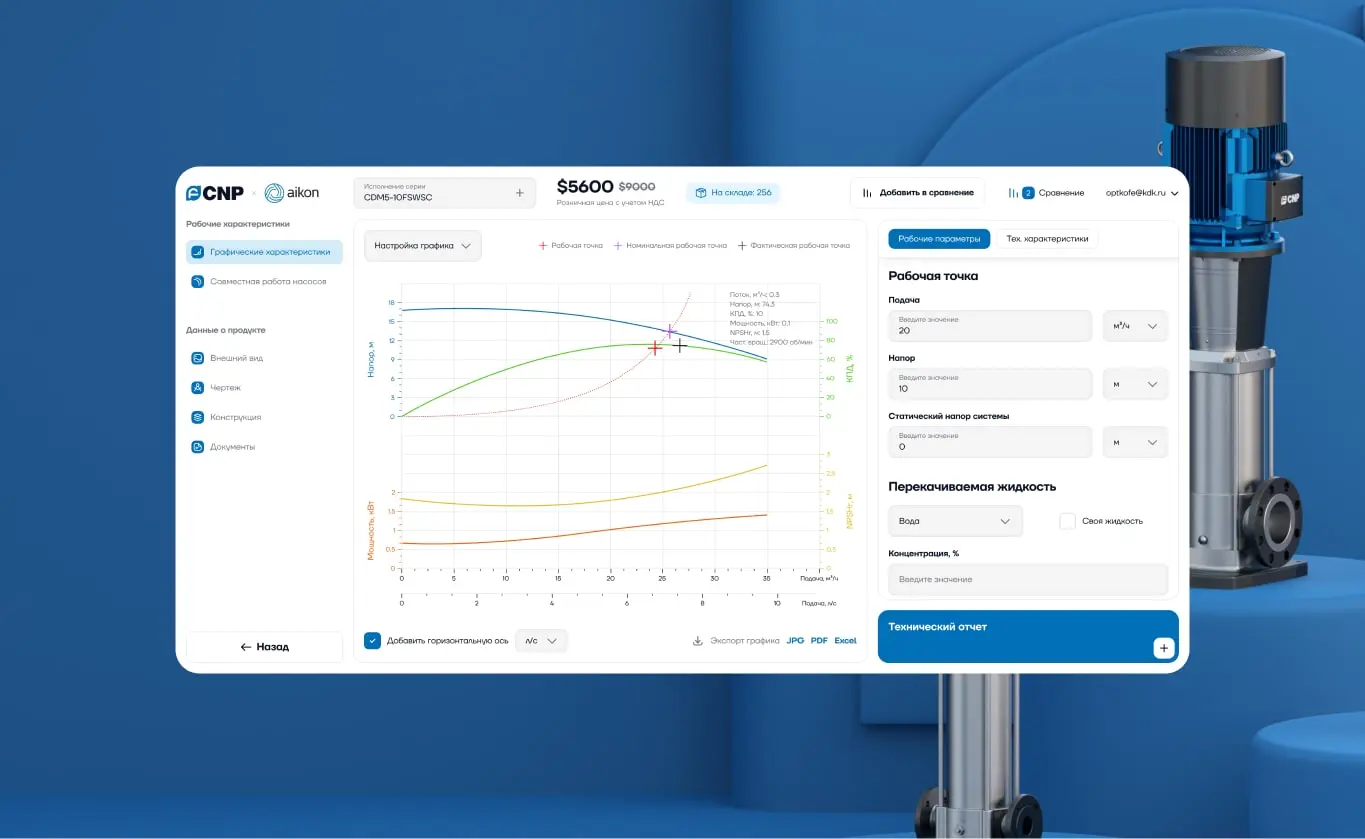This screenshot has width=1365, height=839.
Task: Click the Данные о продукте sidebar heading
Action: click(x=226, y=330)
